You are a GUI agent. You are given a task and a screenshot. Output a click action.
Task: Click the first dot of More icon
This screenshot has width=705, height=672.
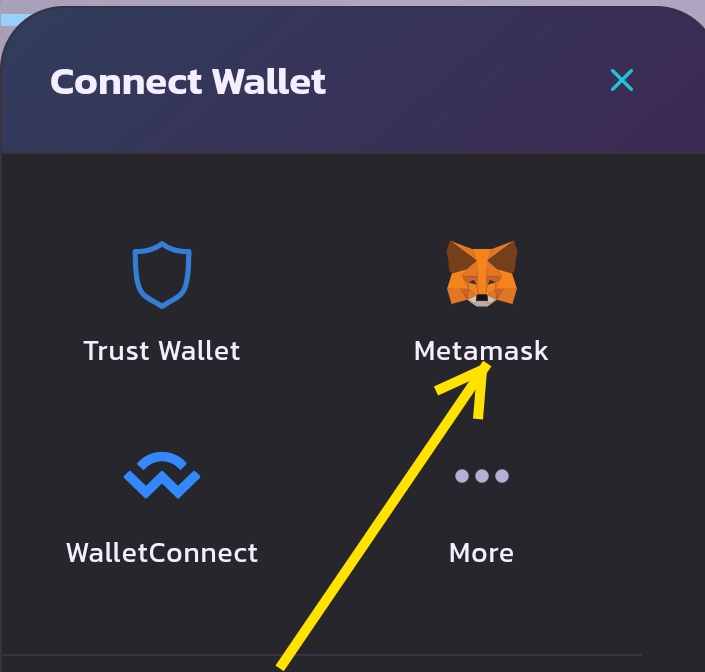click(x=462, y=476)
